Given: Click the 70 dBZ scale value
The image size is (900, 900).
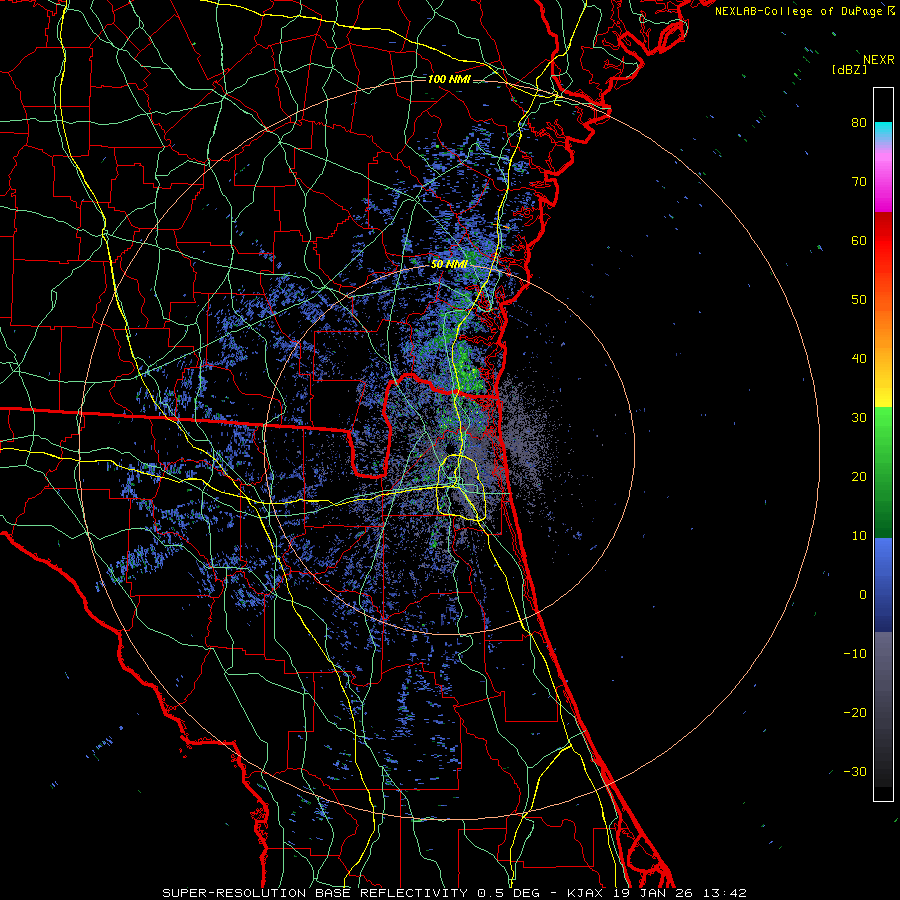Looking at the screenshot, I should coord(859,182).
